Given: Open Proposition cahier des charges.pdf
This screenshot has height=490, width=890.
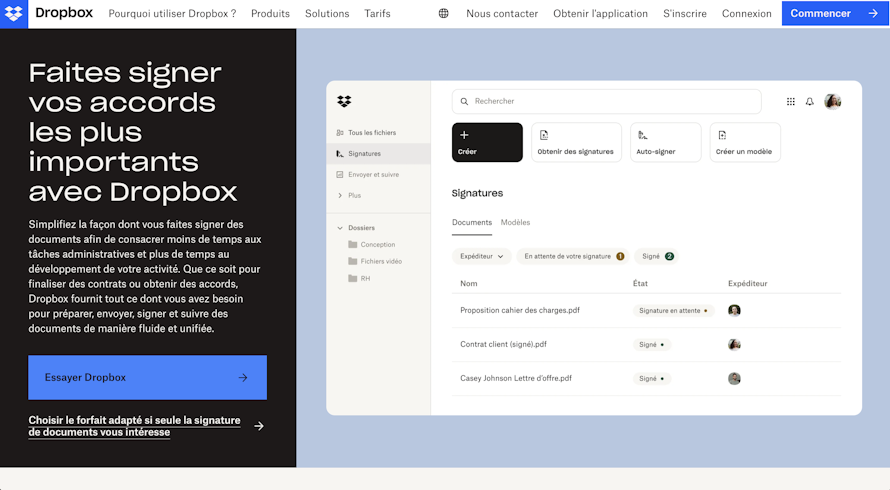Looking at the screenshot, I should (x=520, y=310).
